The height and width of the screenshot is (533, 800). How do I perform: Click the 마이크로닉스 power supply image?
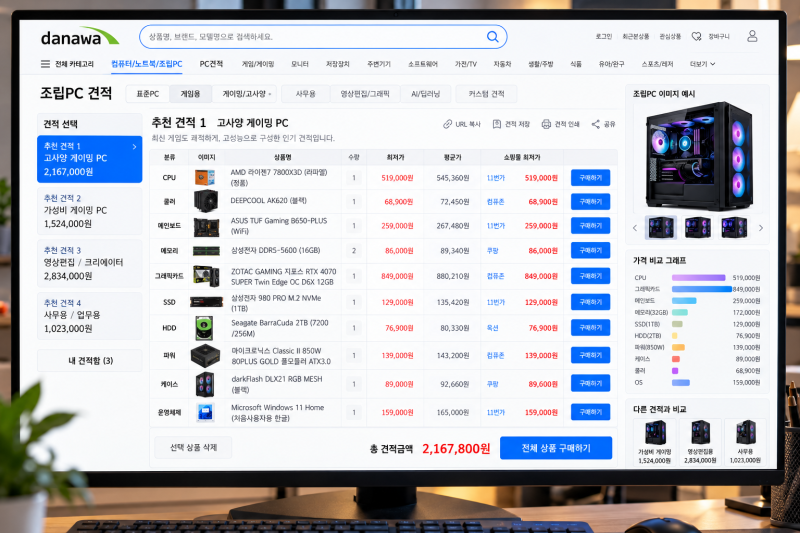click(206, 356)
